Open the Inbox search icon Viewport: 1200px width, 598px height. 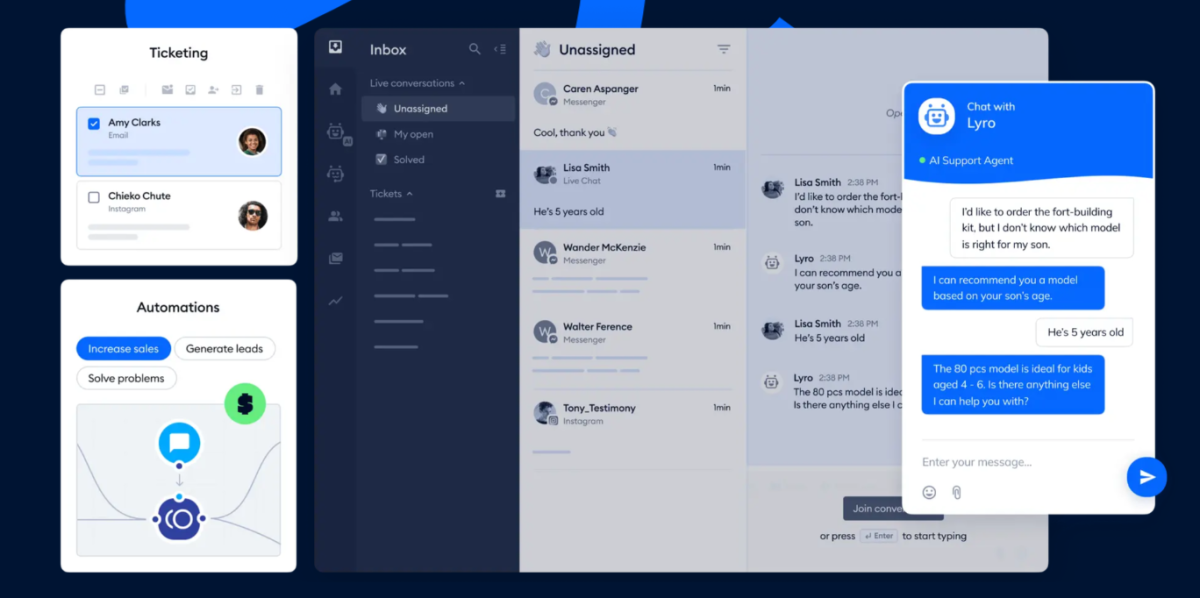[474, 49]
